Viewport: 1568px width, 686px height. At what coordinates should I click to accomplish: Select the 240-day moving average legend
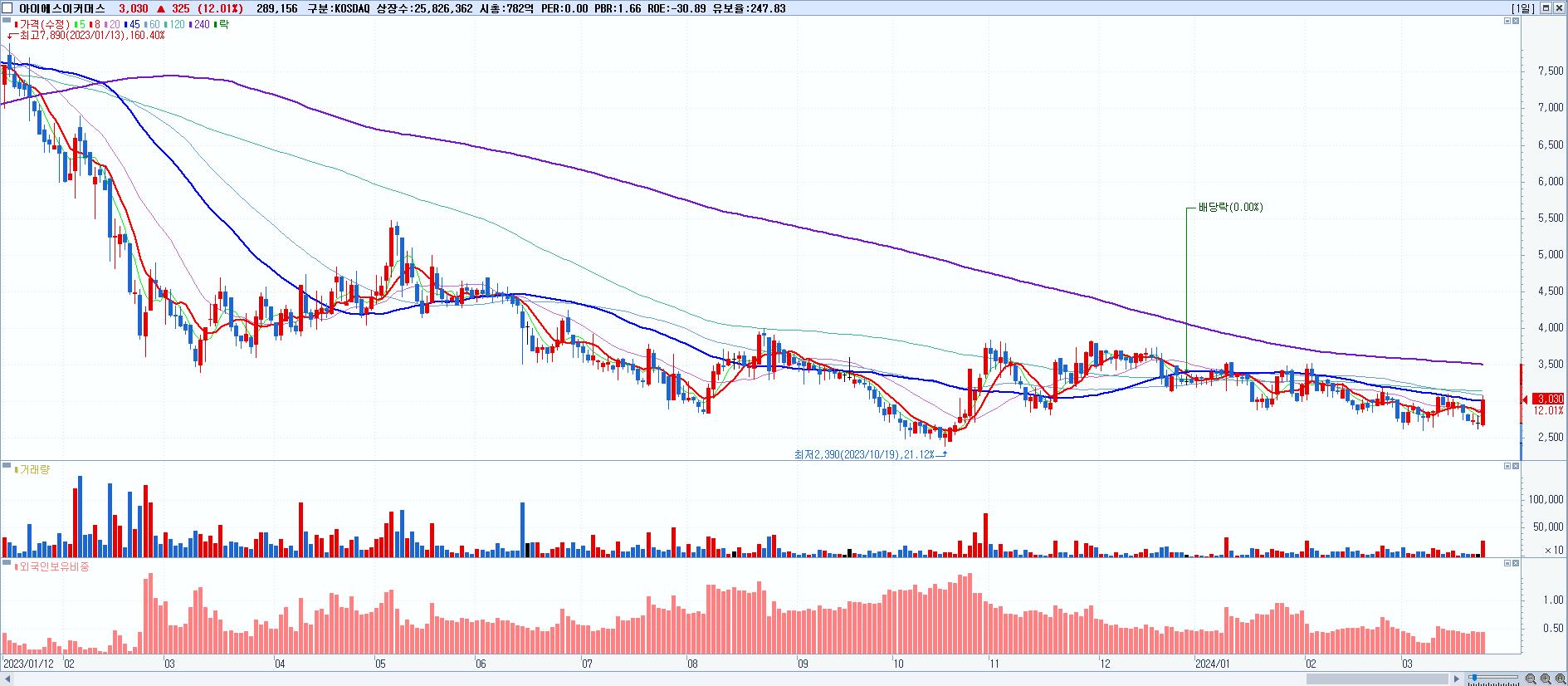pyautogui.click(x=199, y=25)
